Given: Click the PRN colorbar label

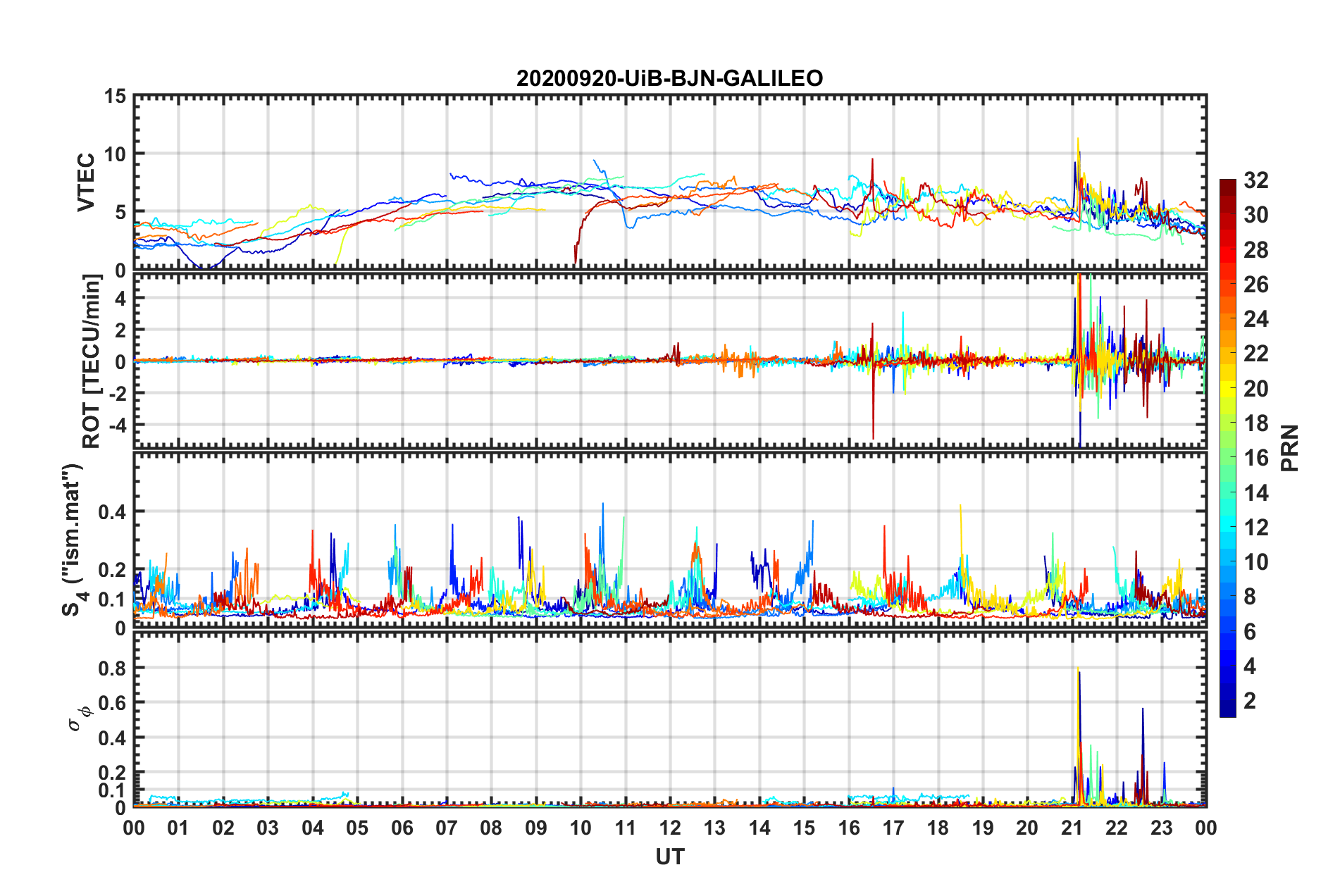Looking at the screenshot, I should [1290, 448].
